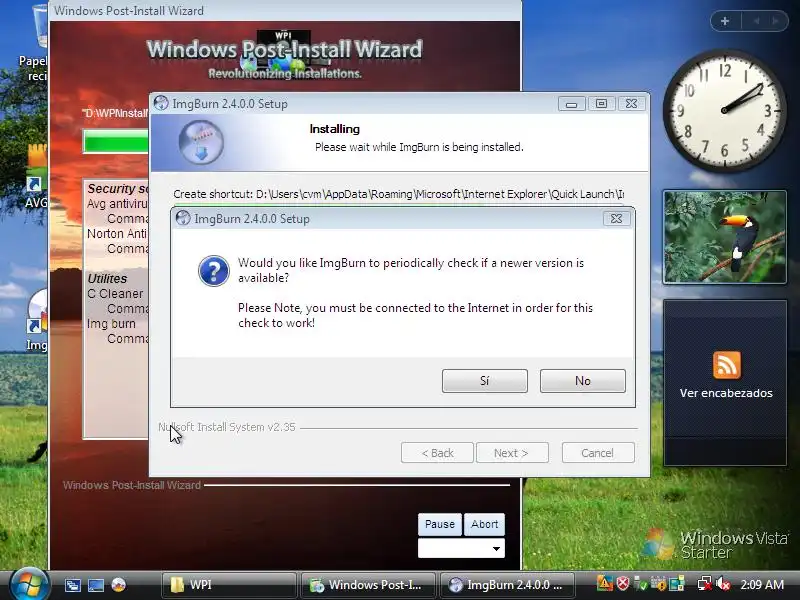Maximize the ImgBurn Setup window
Image resolution: width=800 pixels, height=600 pixels.
[601, 104]
